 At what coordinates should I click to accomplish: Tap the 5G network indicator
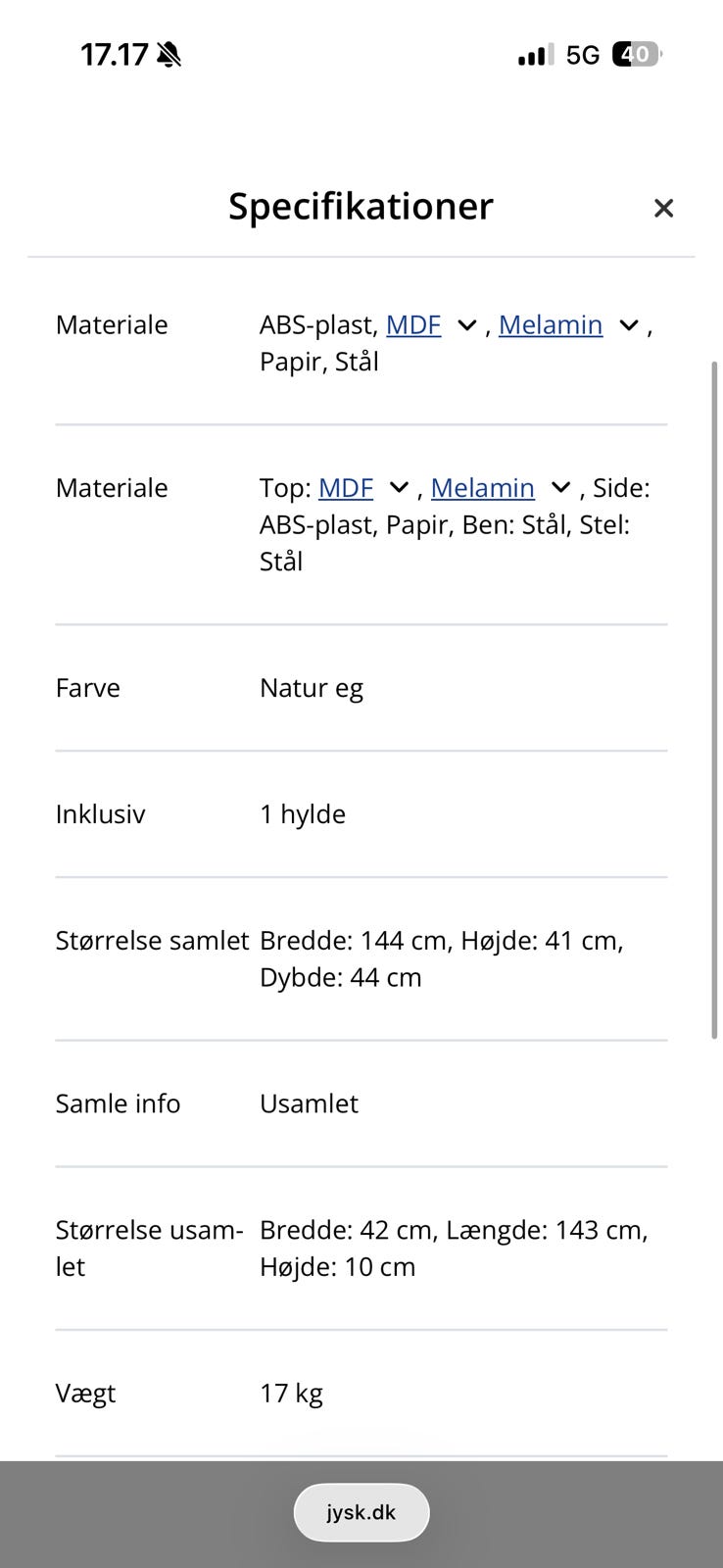click(582, 54)
